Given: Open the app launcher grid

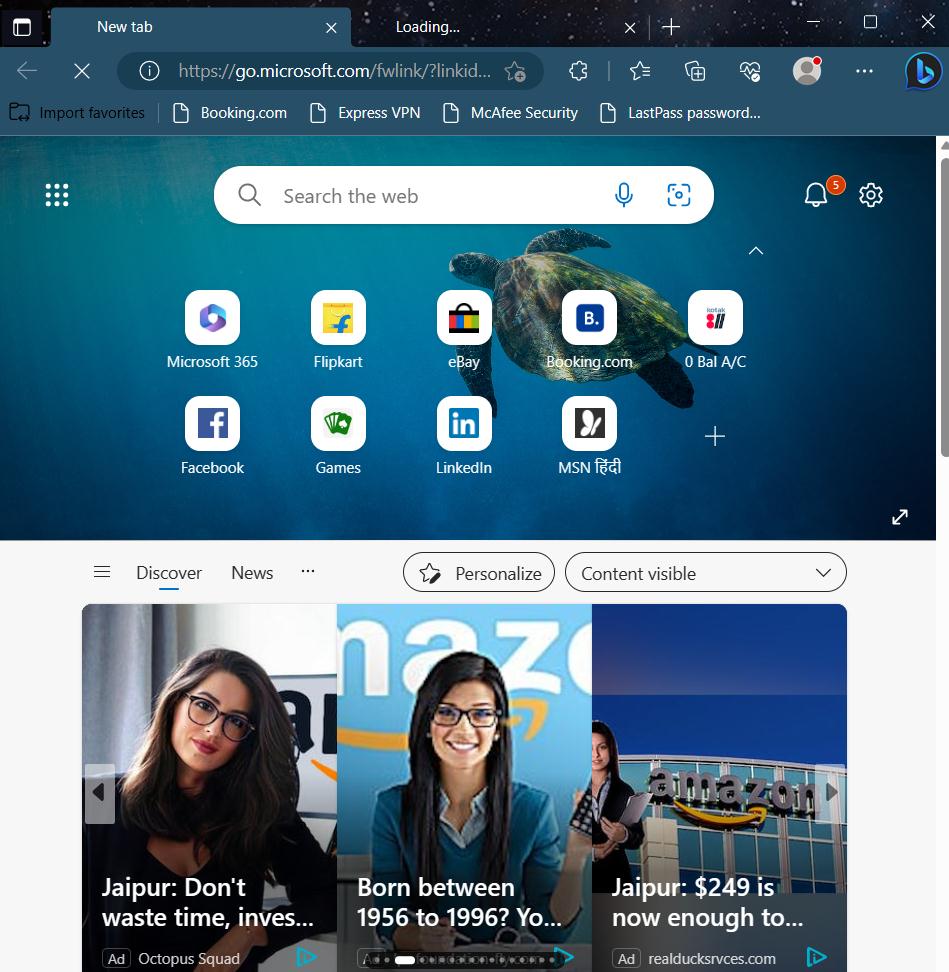Looking at the screenshot, I should coord(57,195).
